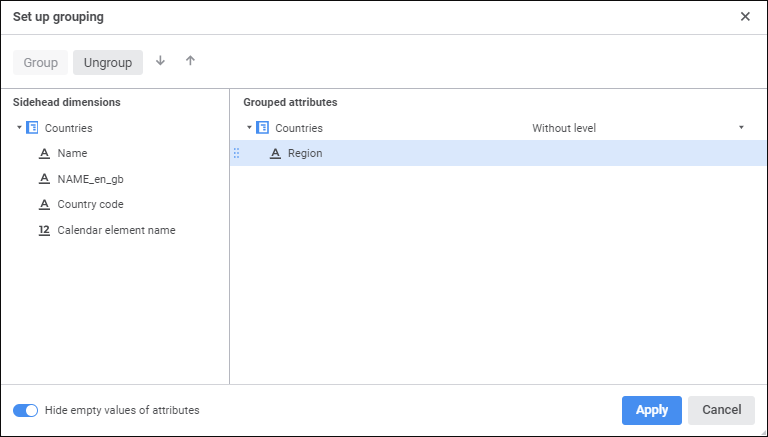
Task: Click the NAME_en_gb attribute icon
Action: 44,179
